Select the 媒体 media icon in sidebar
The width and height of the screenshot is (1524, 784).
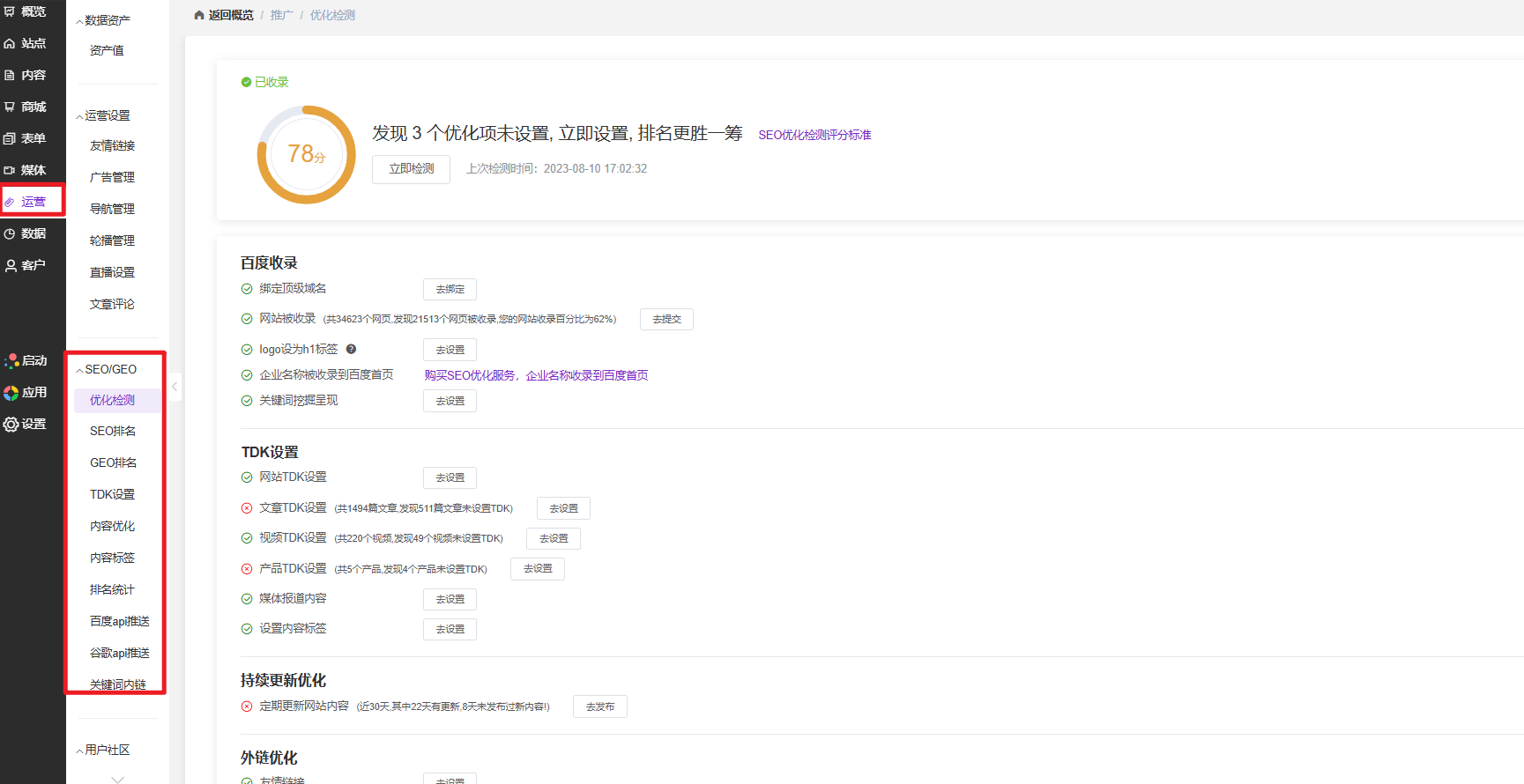[x=10, y=170]
